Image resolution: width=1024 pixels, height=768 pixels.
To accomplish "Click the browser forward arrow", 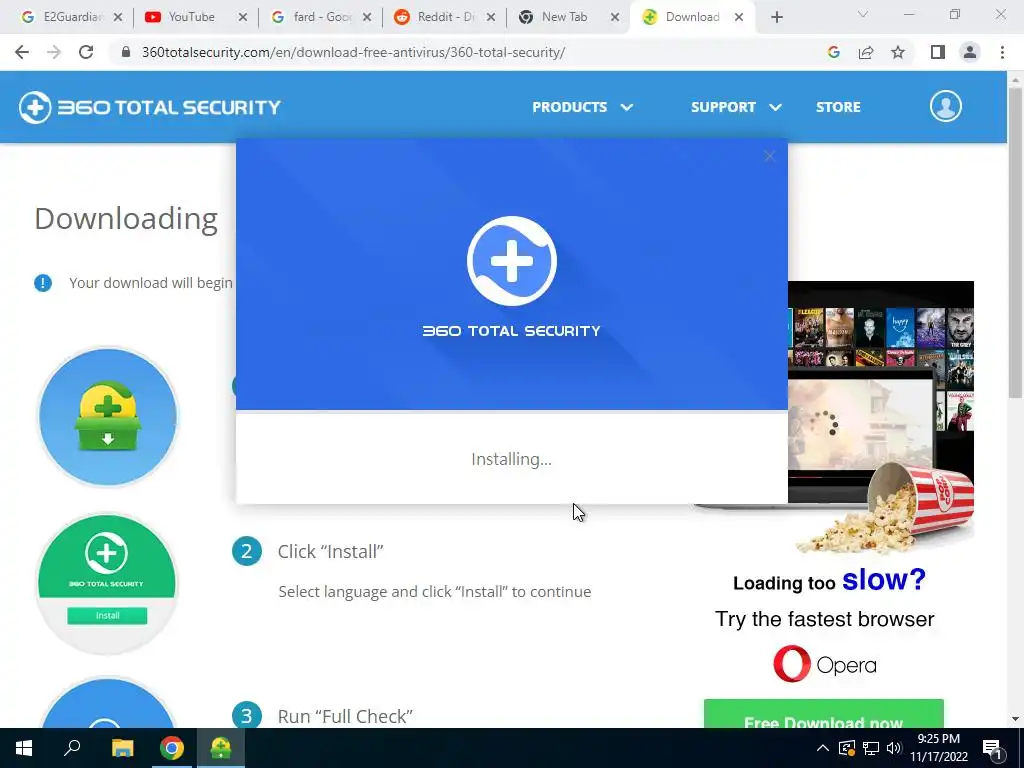I will point(54,52).
